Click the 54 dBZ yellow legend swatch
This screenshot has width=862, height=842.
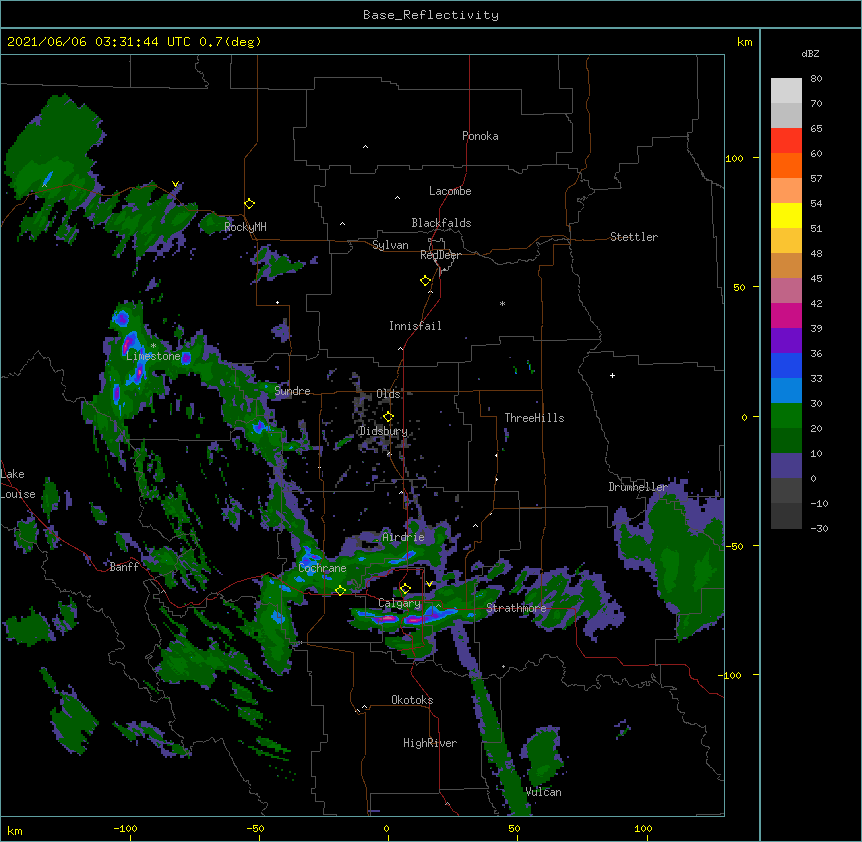pos(786,215)
